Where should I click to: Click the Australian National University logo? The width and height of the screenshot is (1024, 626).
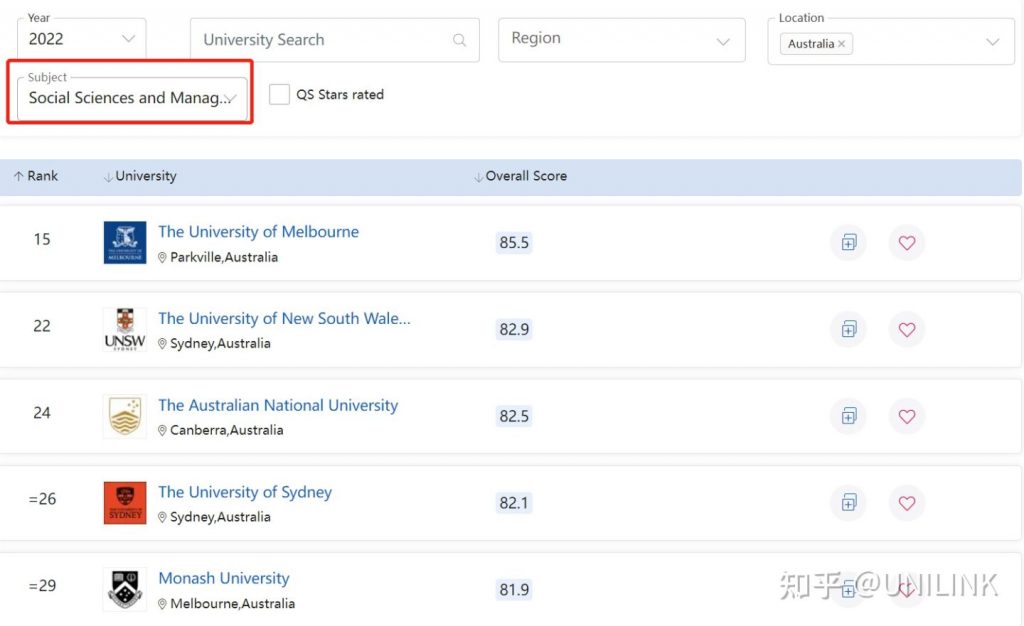(125, 416)
